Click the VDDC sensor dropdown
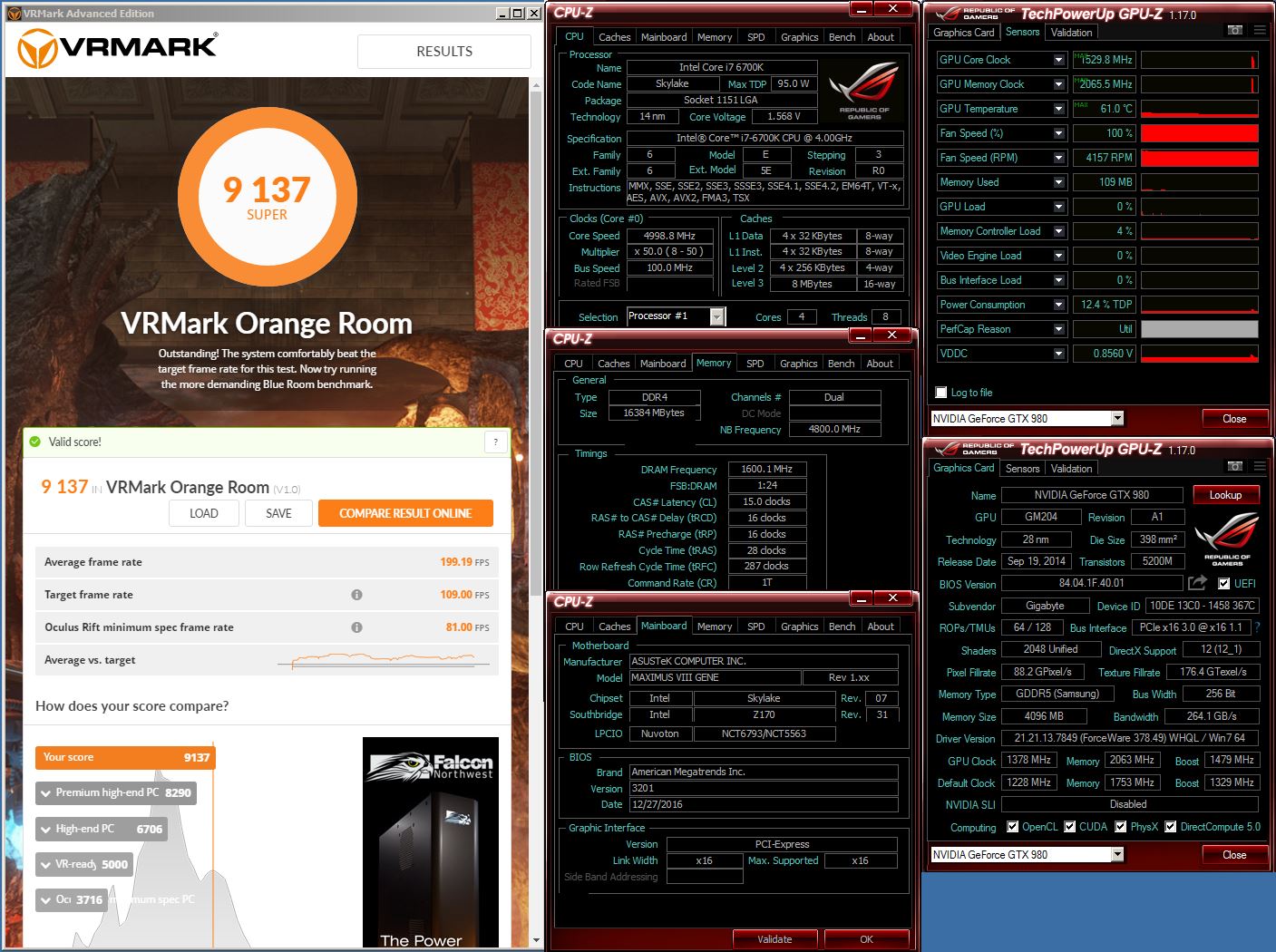 (1058, 354)
